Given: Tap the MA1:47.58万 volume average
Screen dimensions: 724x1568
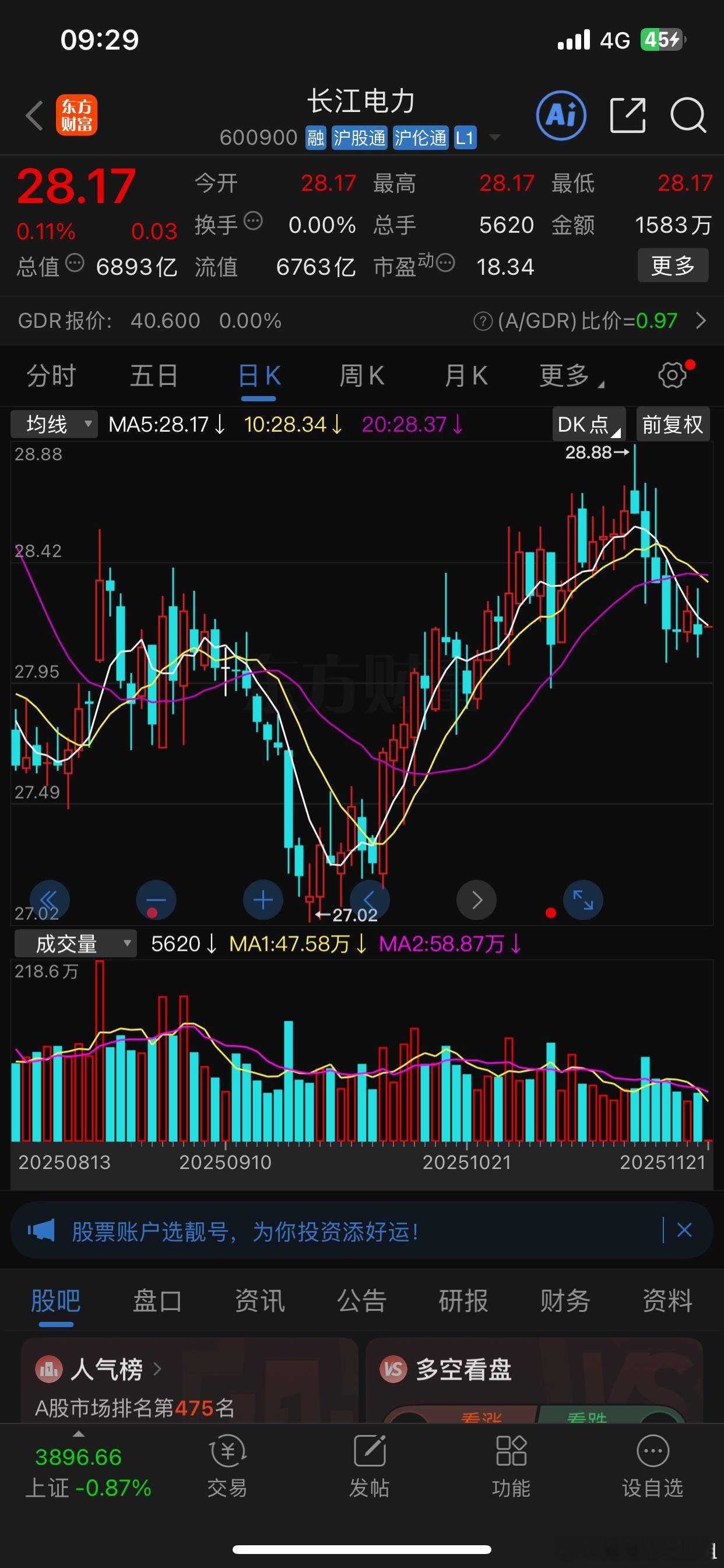Looking at the screenshot, I should point(298,944).
